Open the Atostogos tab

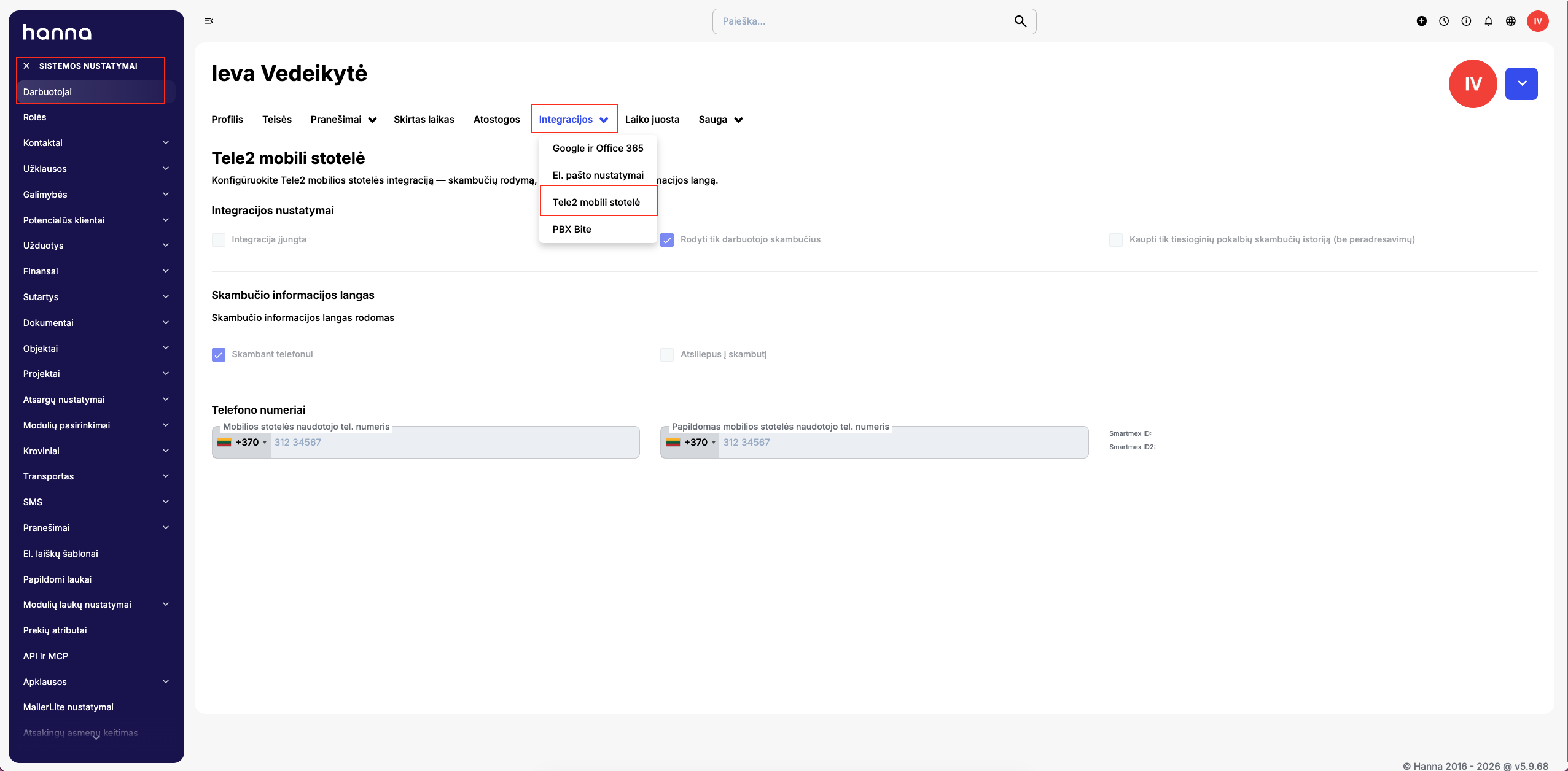[x=496, y=119]
